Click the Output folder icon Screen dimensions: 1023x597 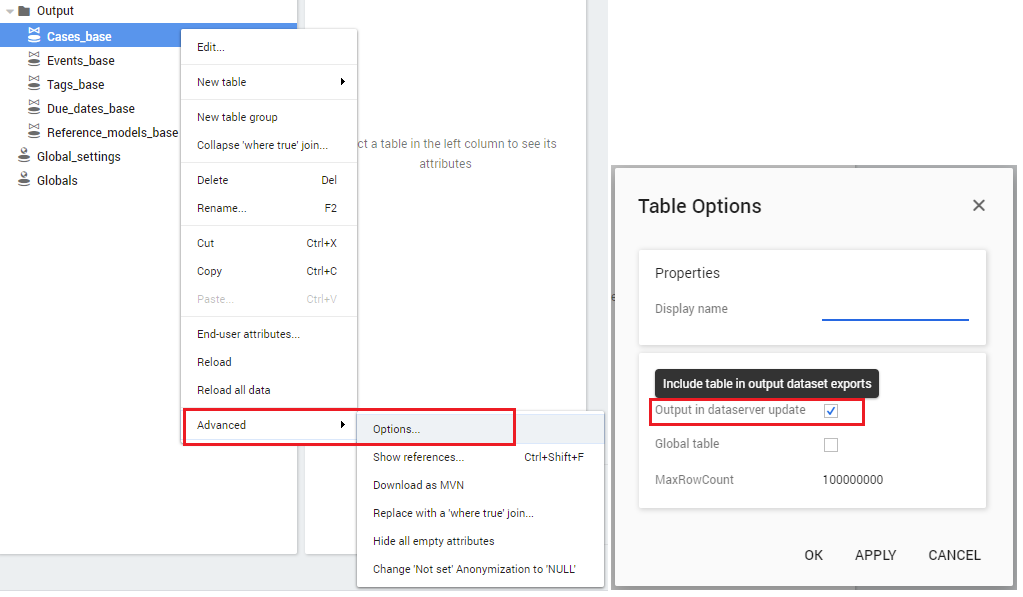24,11
